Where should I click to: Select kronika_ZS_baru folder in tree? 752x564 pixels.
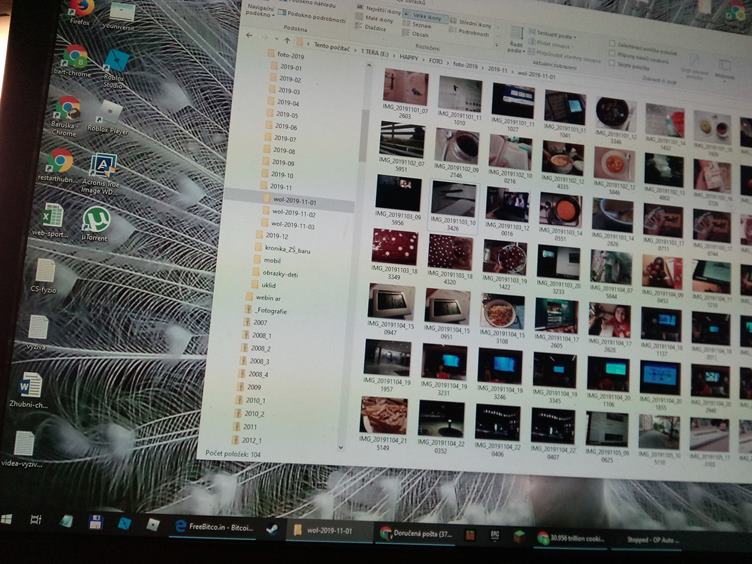[x=282, y=248]
